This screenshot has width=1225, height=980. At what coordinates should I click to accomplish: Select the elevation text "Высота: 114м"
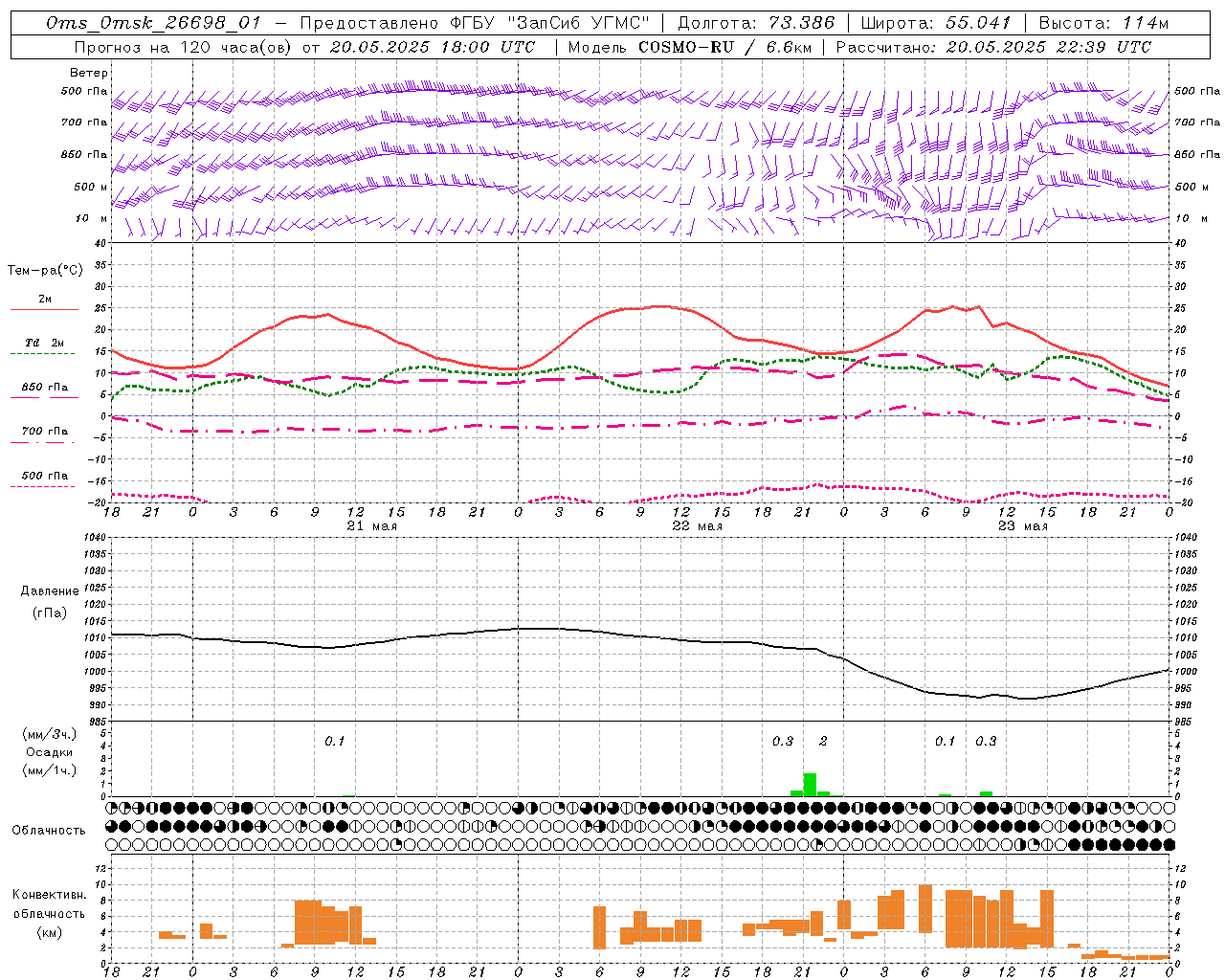tap(1103, 23)
